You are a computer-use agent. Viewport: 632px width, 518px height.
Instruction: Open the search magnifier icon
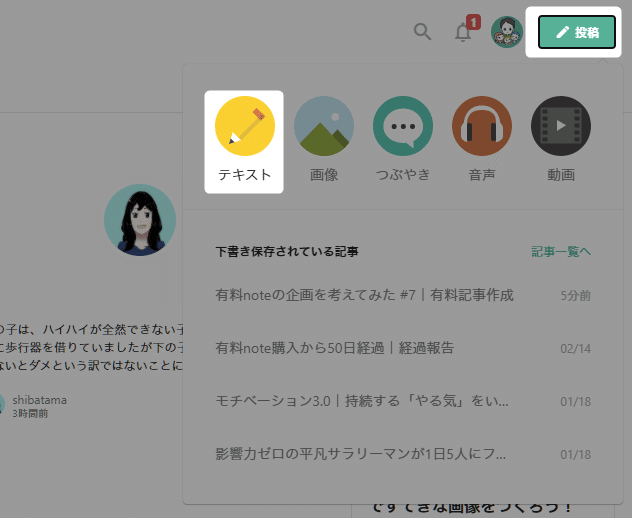422,32
